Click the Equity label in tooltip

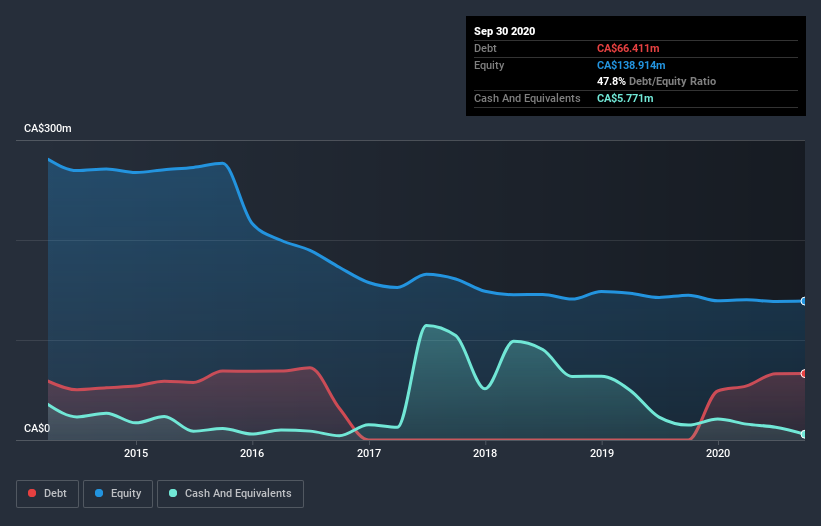(x=489, y=65)
